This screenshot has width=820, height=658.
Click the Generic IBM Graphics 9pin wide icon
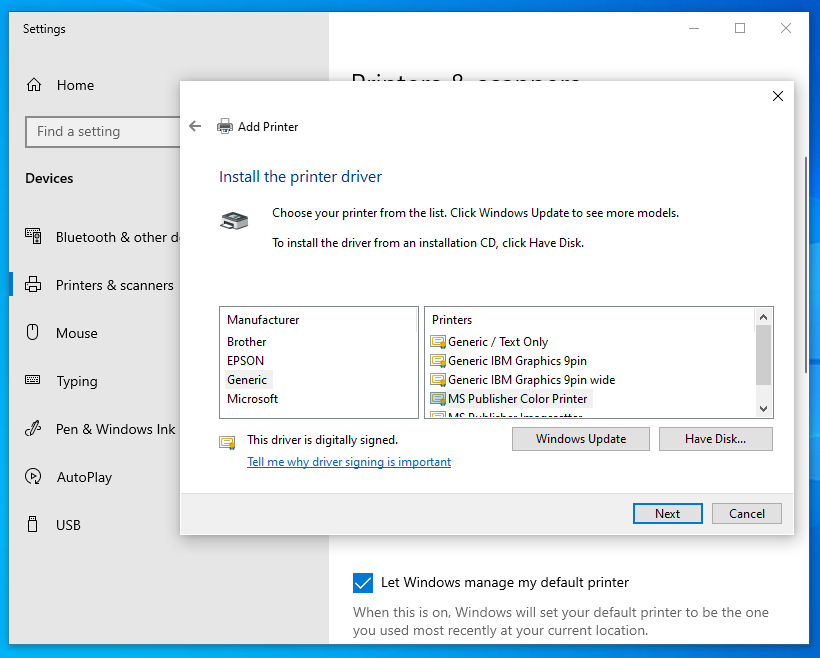438,380
